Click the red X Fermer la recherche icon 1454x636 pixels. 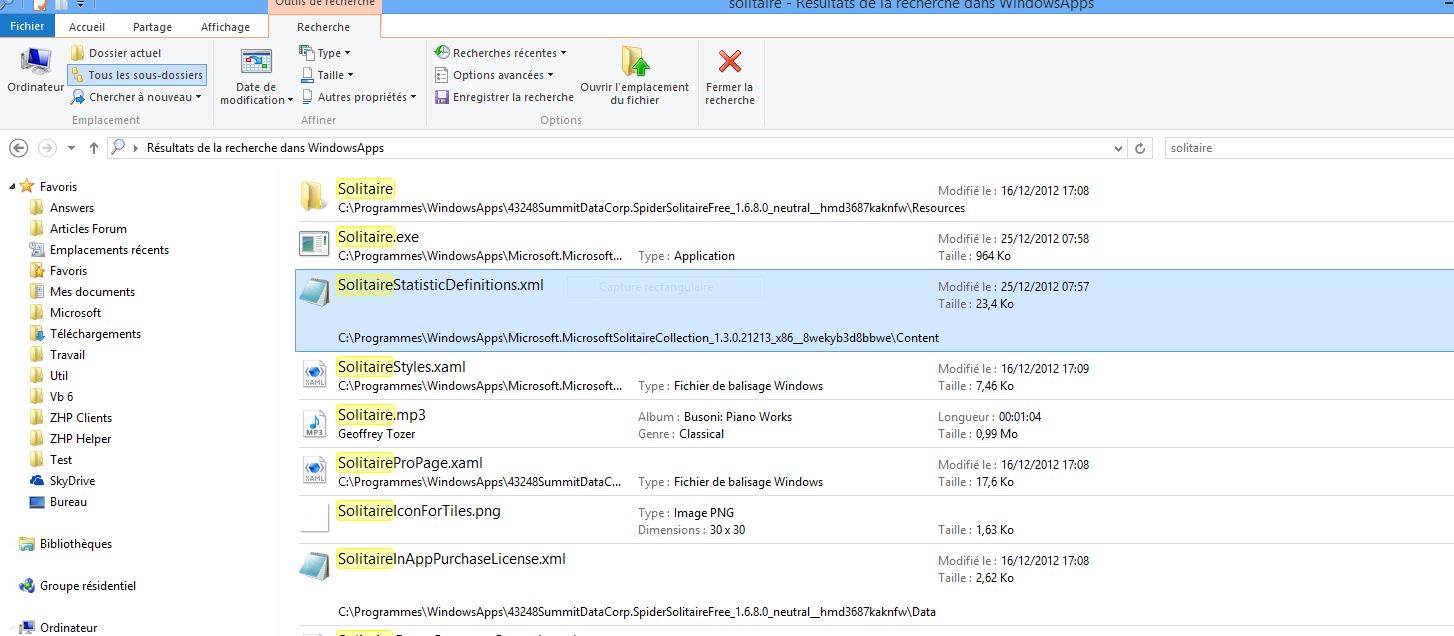pos(730,62)
